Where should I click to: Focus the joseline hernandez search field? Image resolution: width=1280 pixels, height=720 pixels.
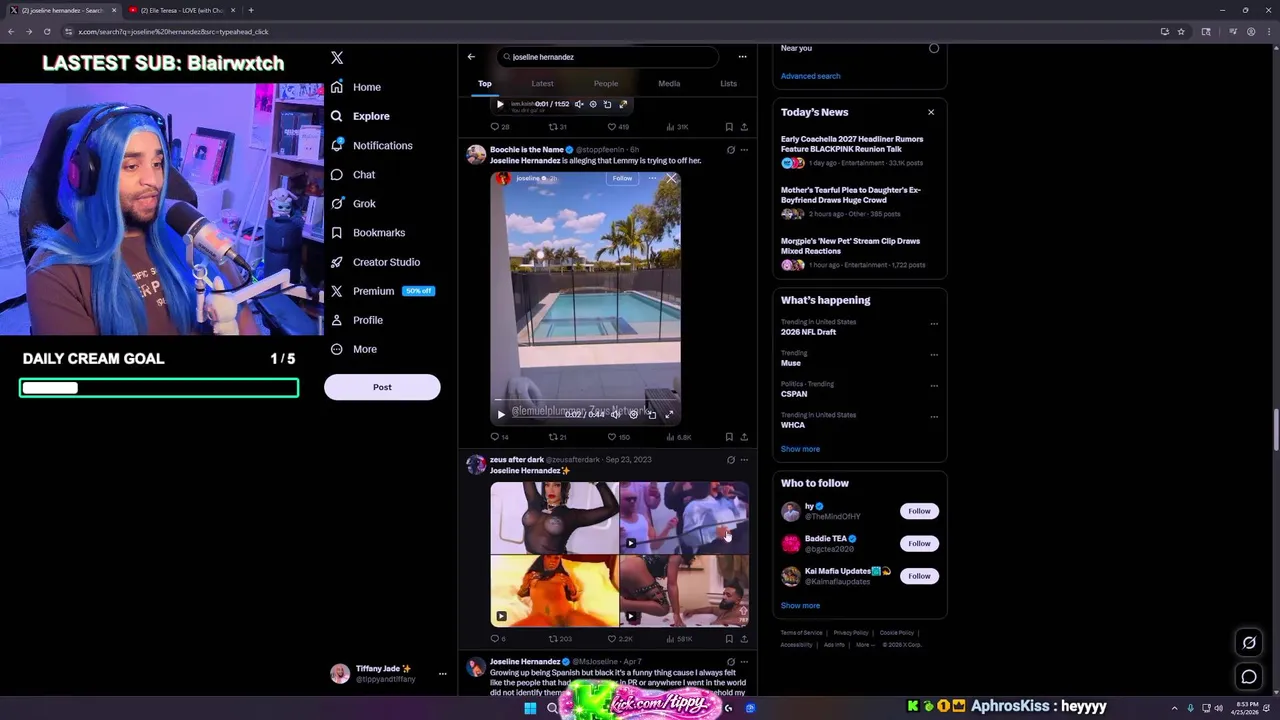click(607, 57)
